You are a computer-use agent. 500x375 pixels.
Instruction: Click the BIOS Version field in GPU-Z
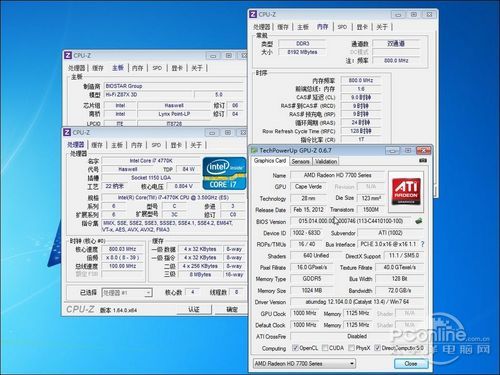coord(351,221)
